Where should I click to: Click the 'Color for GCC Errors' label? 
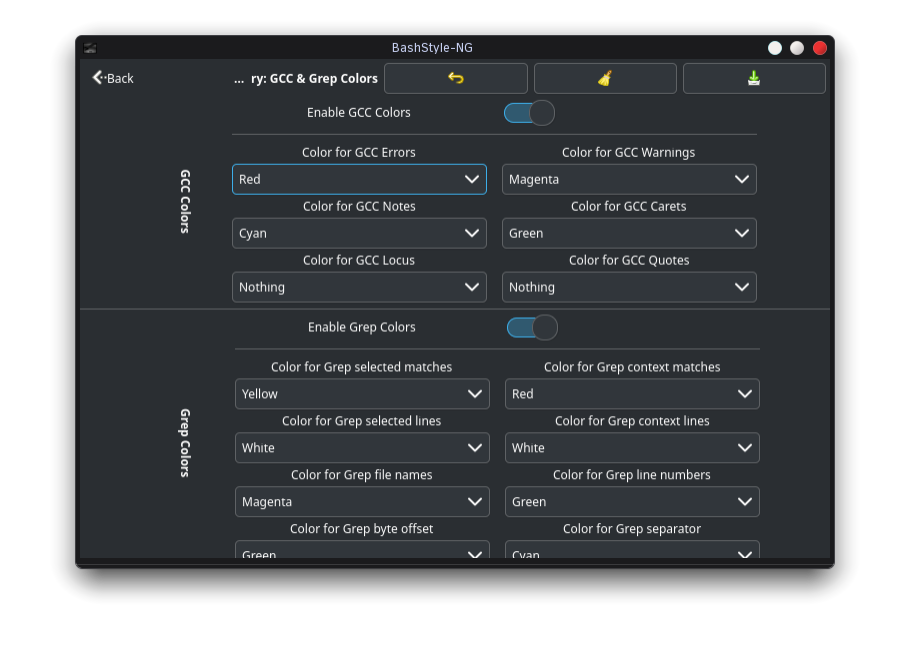(x=359, y=153)
